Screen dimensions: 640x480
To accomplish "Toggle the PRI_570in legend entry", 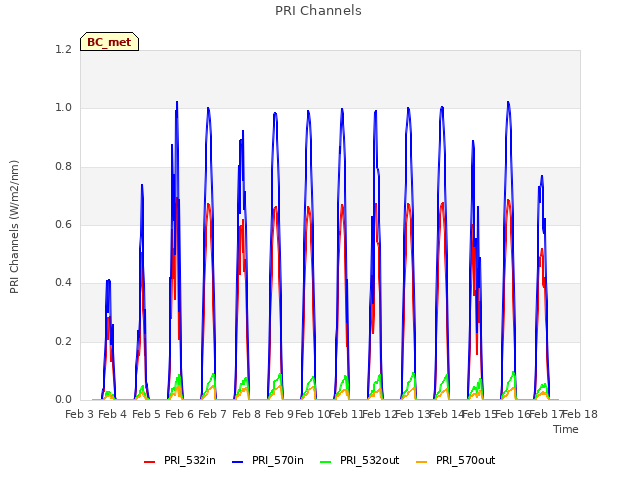I will [268, 460].
